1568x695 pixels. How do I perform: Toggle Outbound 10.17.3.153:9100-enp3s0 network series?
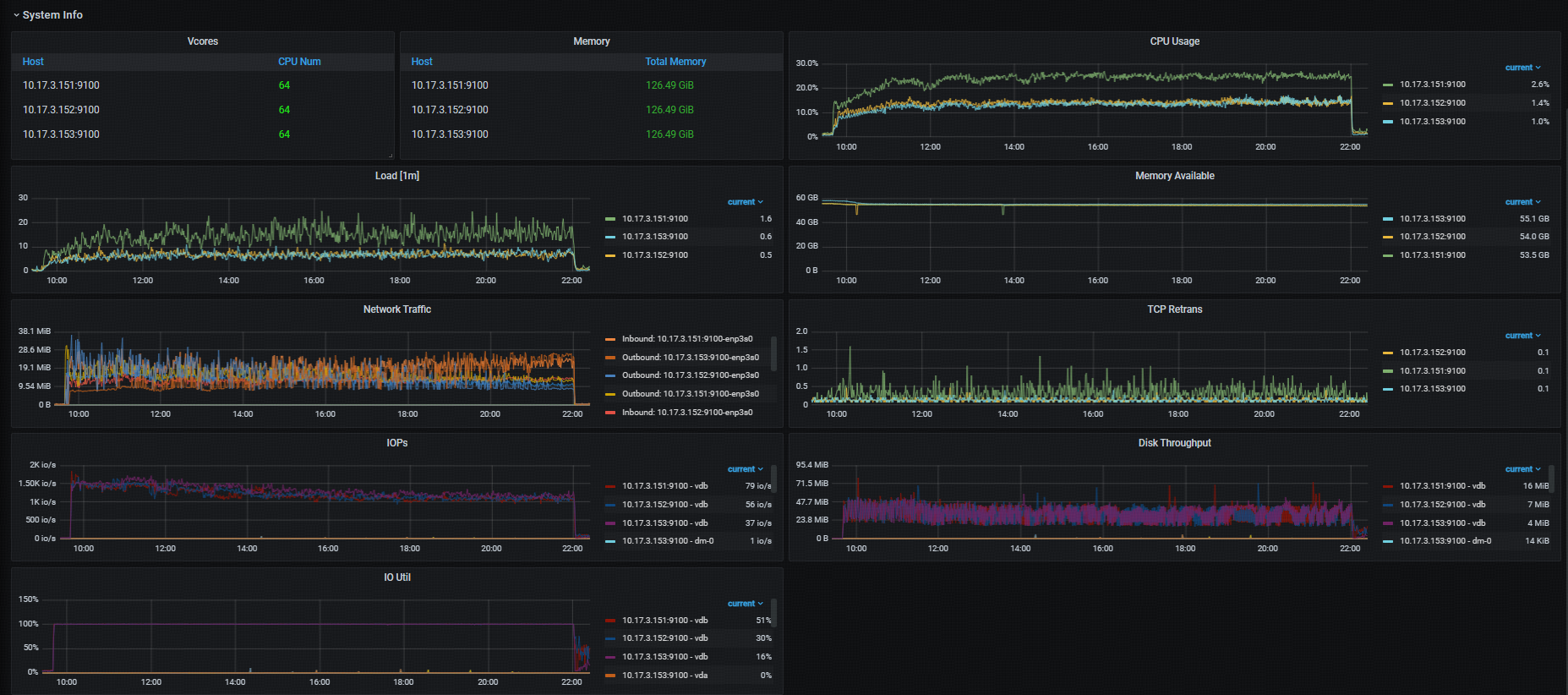(691, 358)
